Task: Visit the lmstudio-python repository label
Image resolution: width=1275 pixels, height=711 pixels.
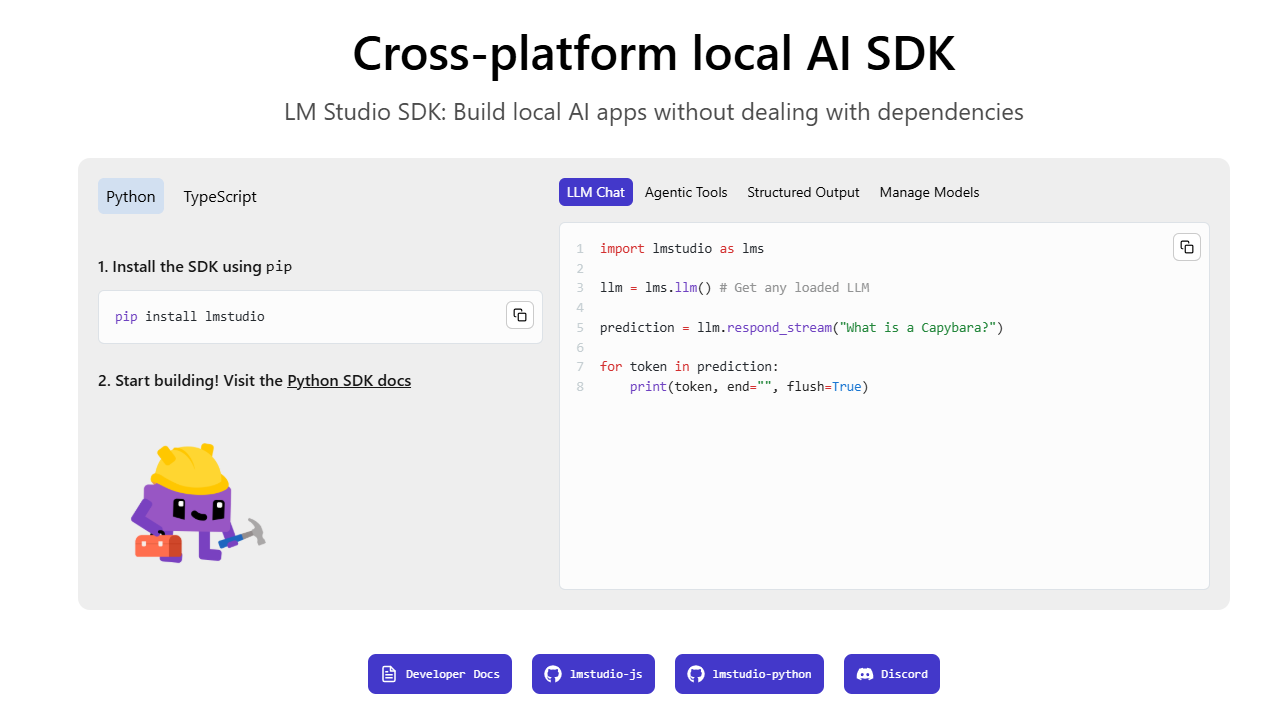Action: coord(762,674)
